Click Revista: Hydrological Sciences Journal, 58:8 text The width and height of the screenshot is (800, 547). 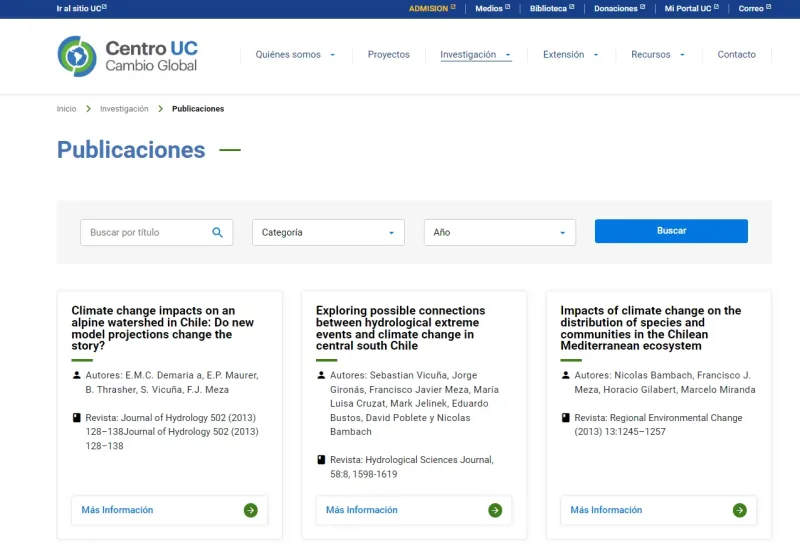tap(412, 467)
